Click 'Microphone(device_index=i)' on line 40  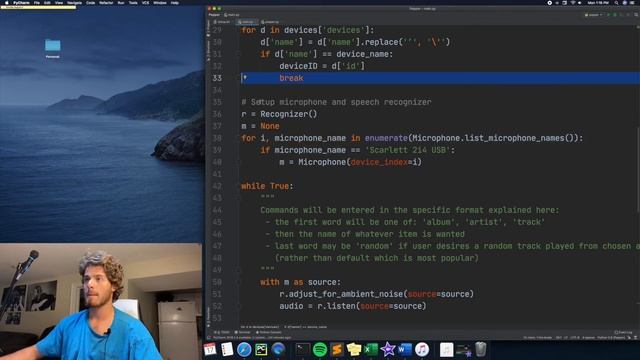(x=360, y=162)
